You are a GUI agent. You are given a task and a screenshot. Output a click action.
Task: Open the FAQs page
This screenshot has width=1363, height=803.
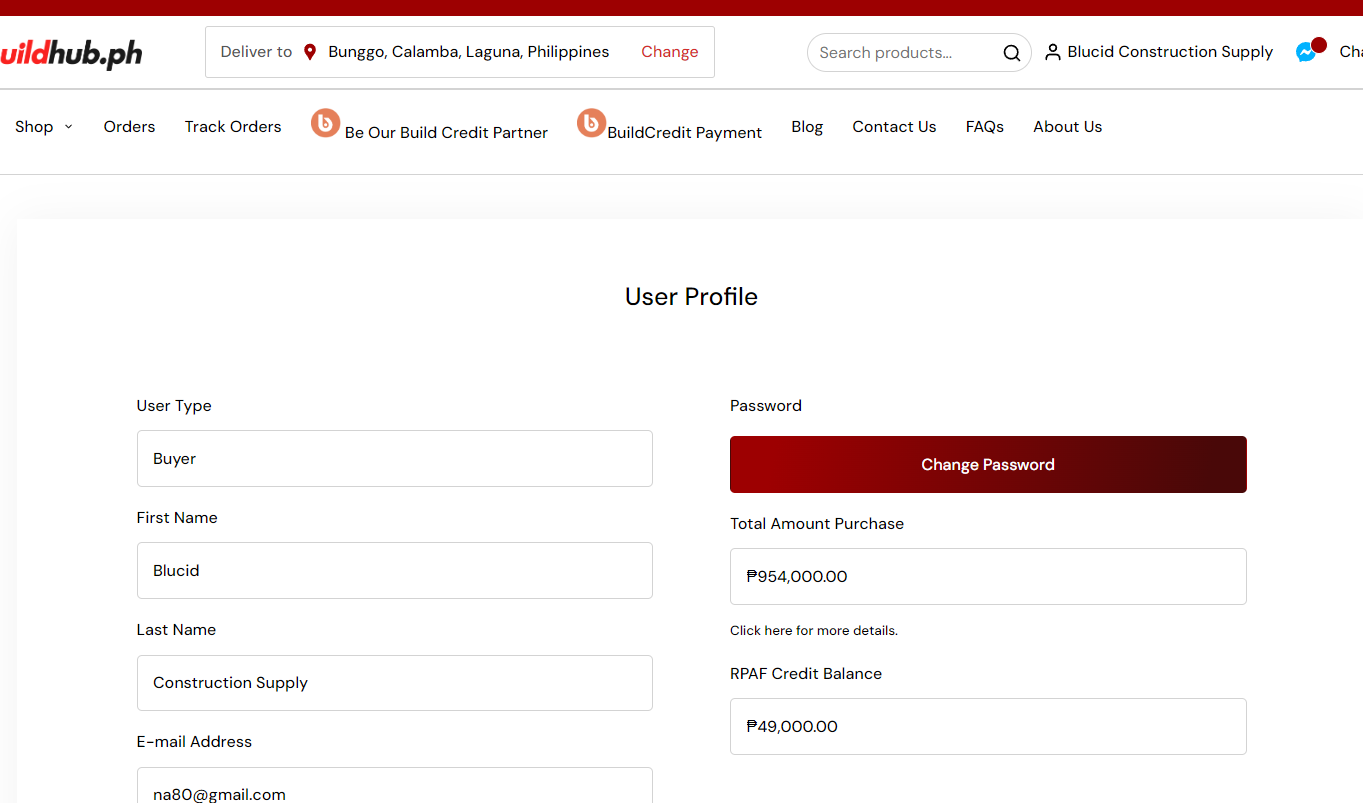(x=984, y=127)
